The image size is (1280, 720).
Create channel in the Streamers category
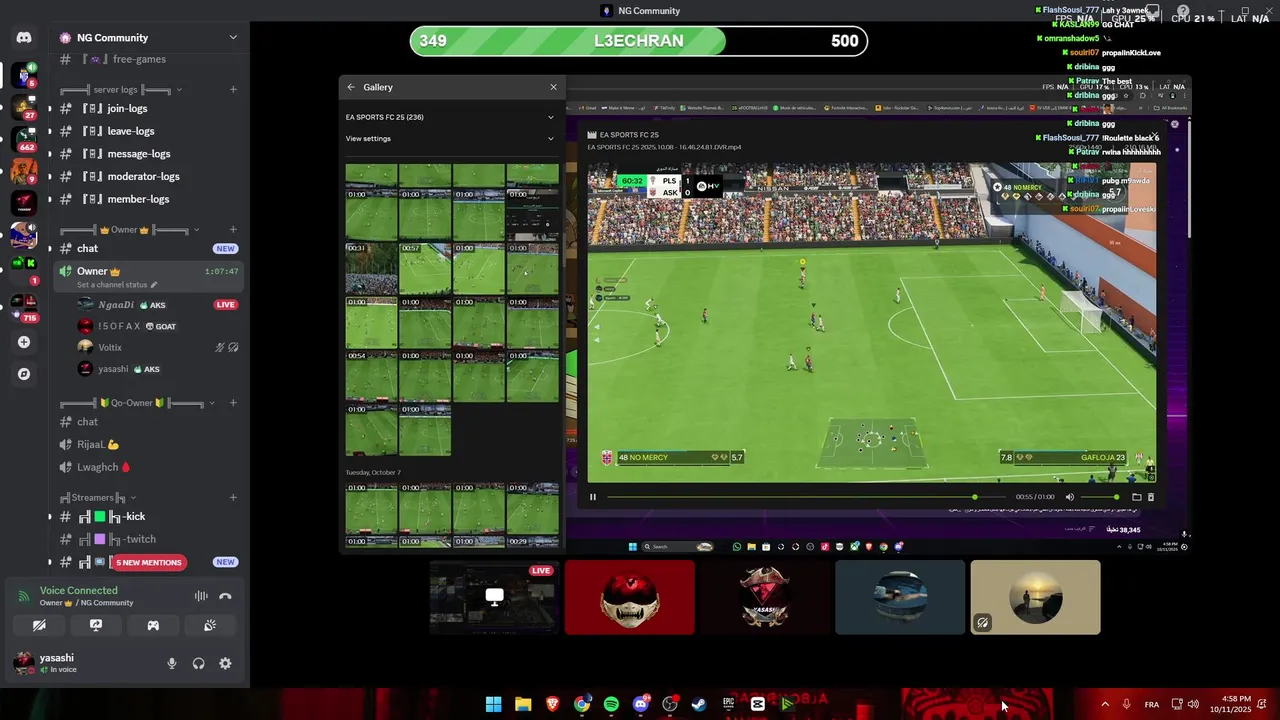click(233, 497)
